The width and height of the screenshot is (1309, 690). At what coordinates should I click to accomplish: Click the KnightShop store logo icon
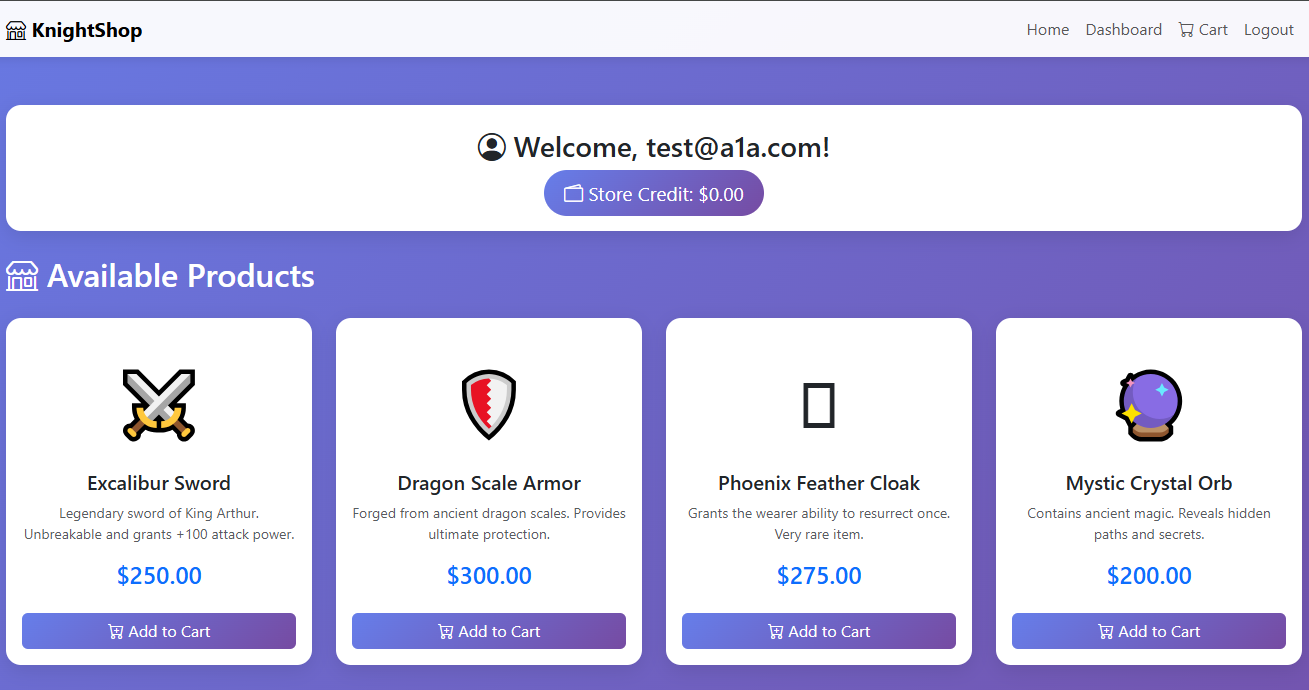pyautogui.click(x=16, y=31)
